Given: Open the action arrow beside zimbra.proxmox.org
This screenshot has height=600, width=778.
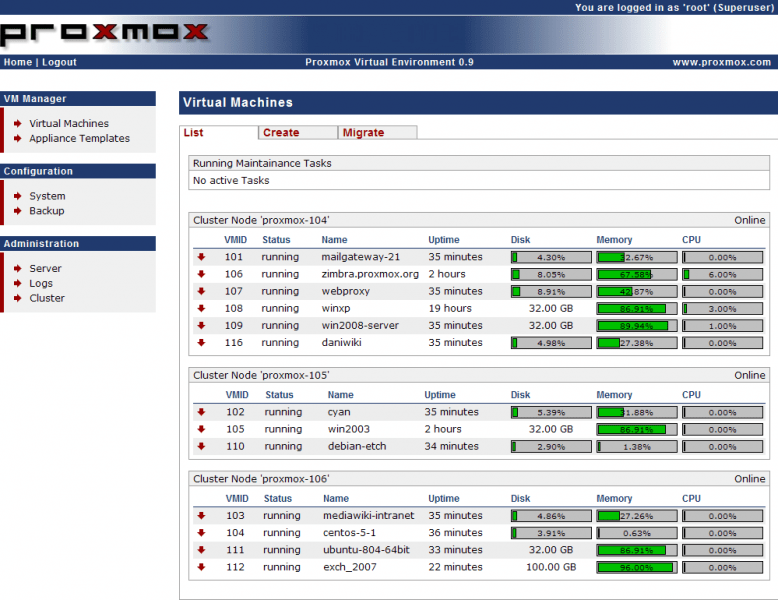Looking at the screenshot, I should [x=201, y=274].
